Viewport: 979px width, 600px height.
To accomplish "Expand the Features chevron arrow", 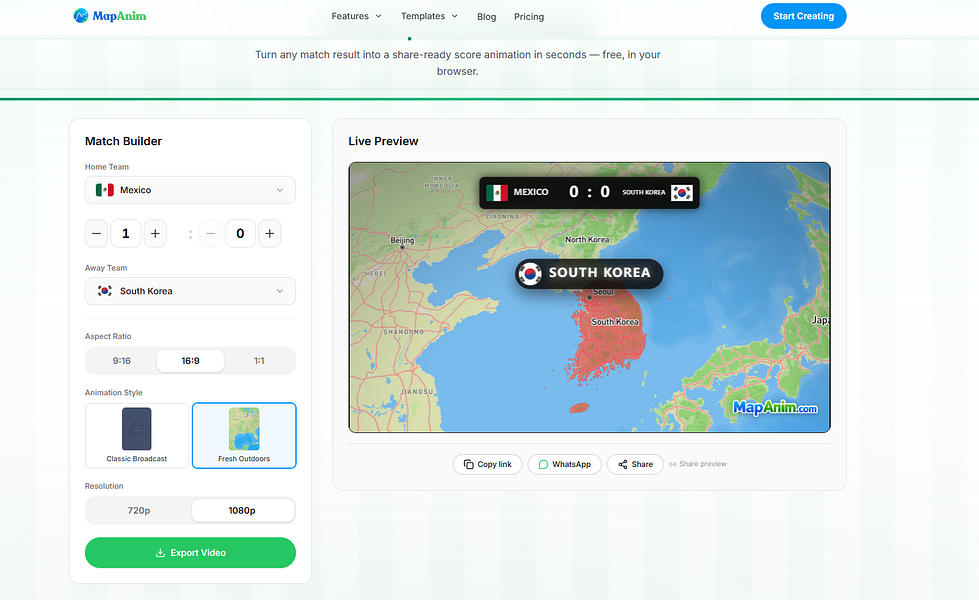I will [x=378, y=16].
